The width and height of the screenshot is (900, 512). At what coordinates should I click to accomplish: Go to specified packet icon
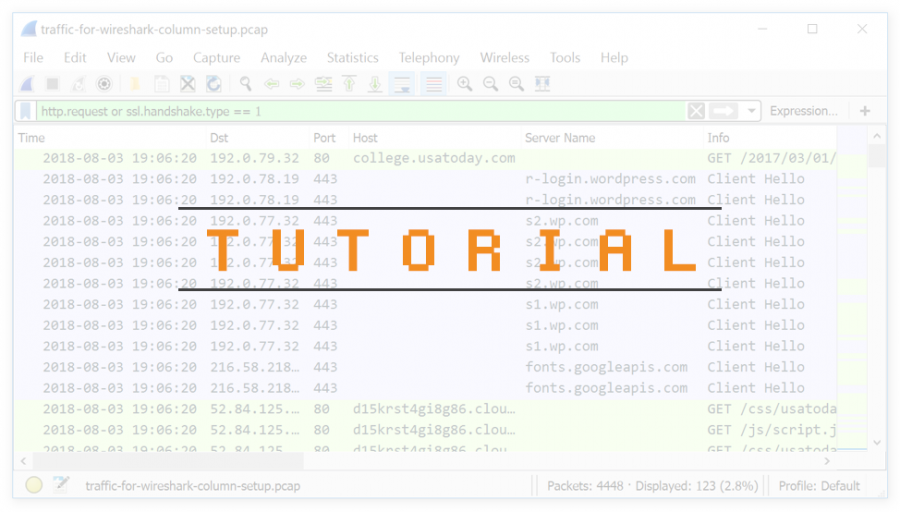(x=323, y=84)
